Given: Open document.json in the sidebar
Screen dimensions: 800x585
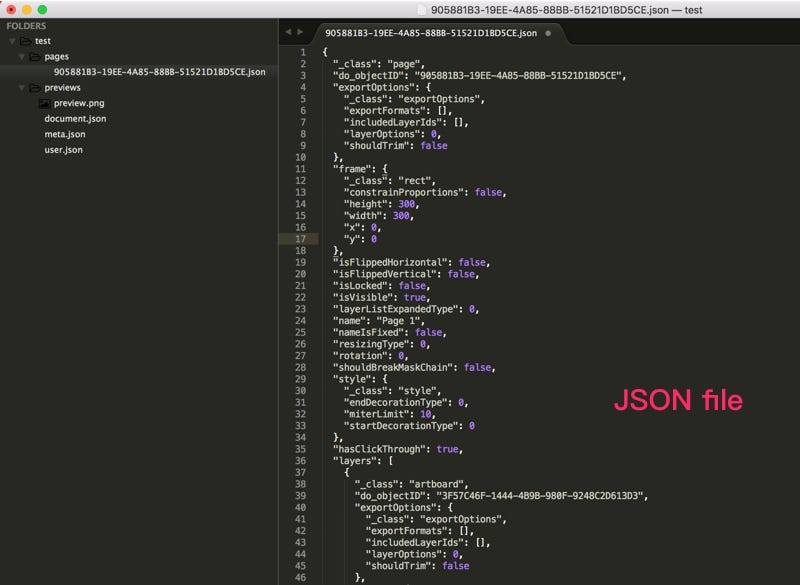Looking at the screenshot, I should pos(76,119).
